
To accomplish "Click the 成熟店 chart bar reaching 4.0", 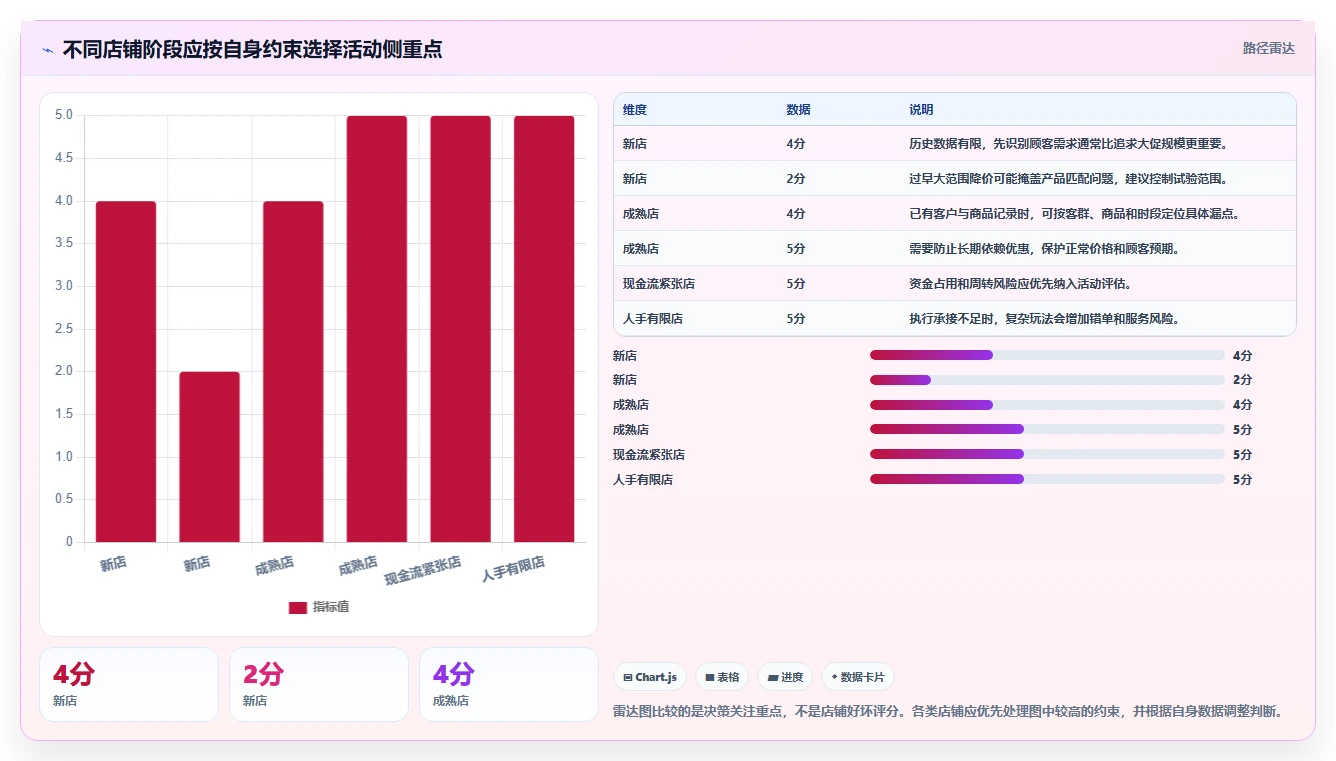I will 293,372.
